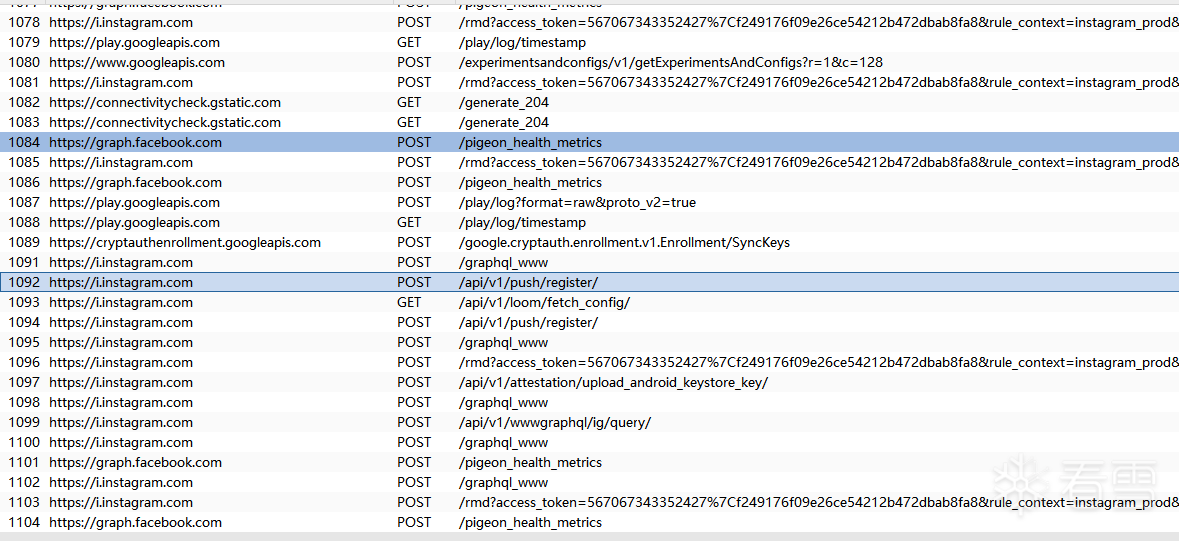
Task: Select request row 1103
Action: [590, 503]
